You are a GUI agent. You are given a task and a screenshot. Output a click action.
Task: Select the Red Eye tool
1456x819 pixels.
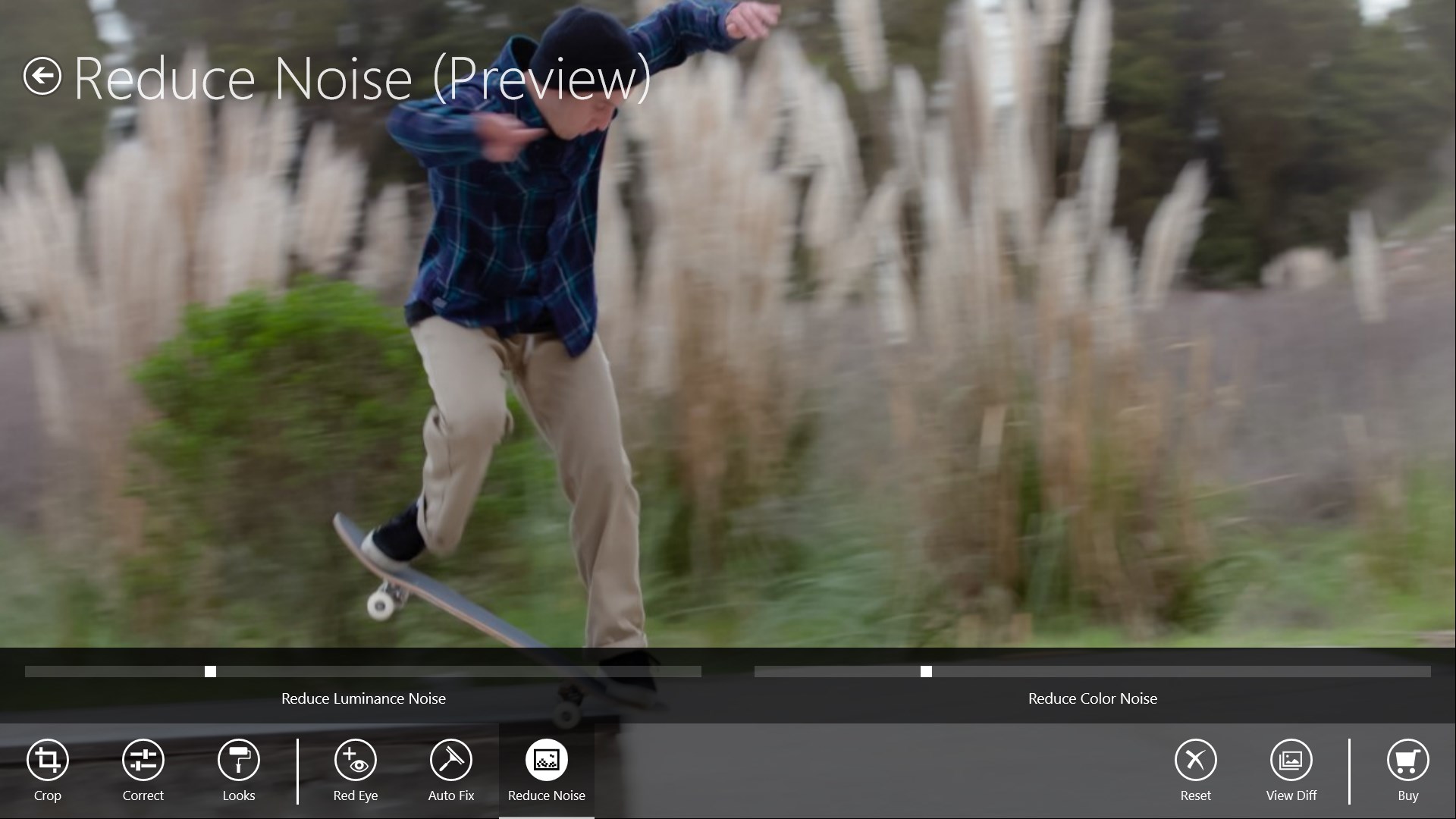click(356, 770)
